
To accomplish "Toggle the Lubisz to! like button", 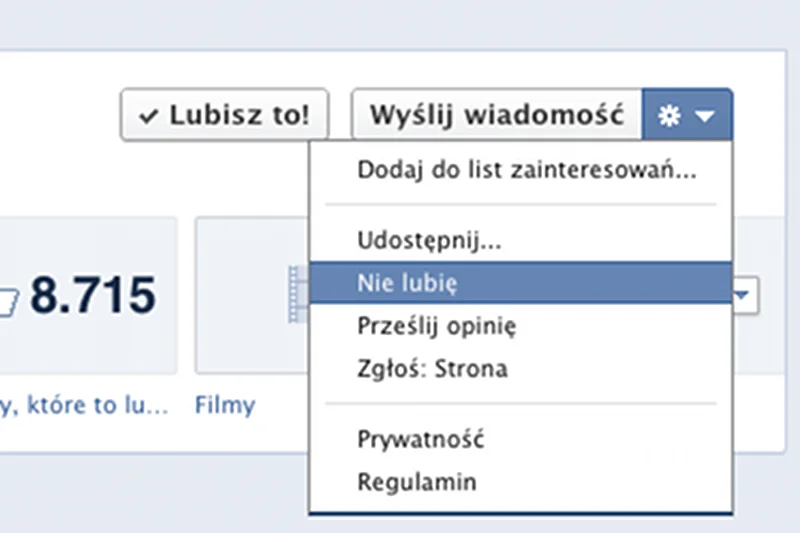I will [224, 114].
